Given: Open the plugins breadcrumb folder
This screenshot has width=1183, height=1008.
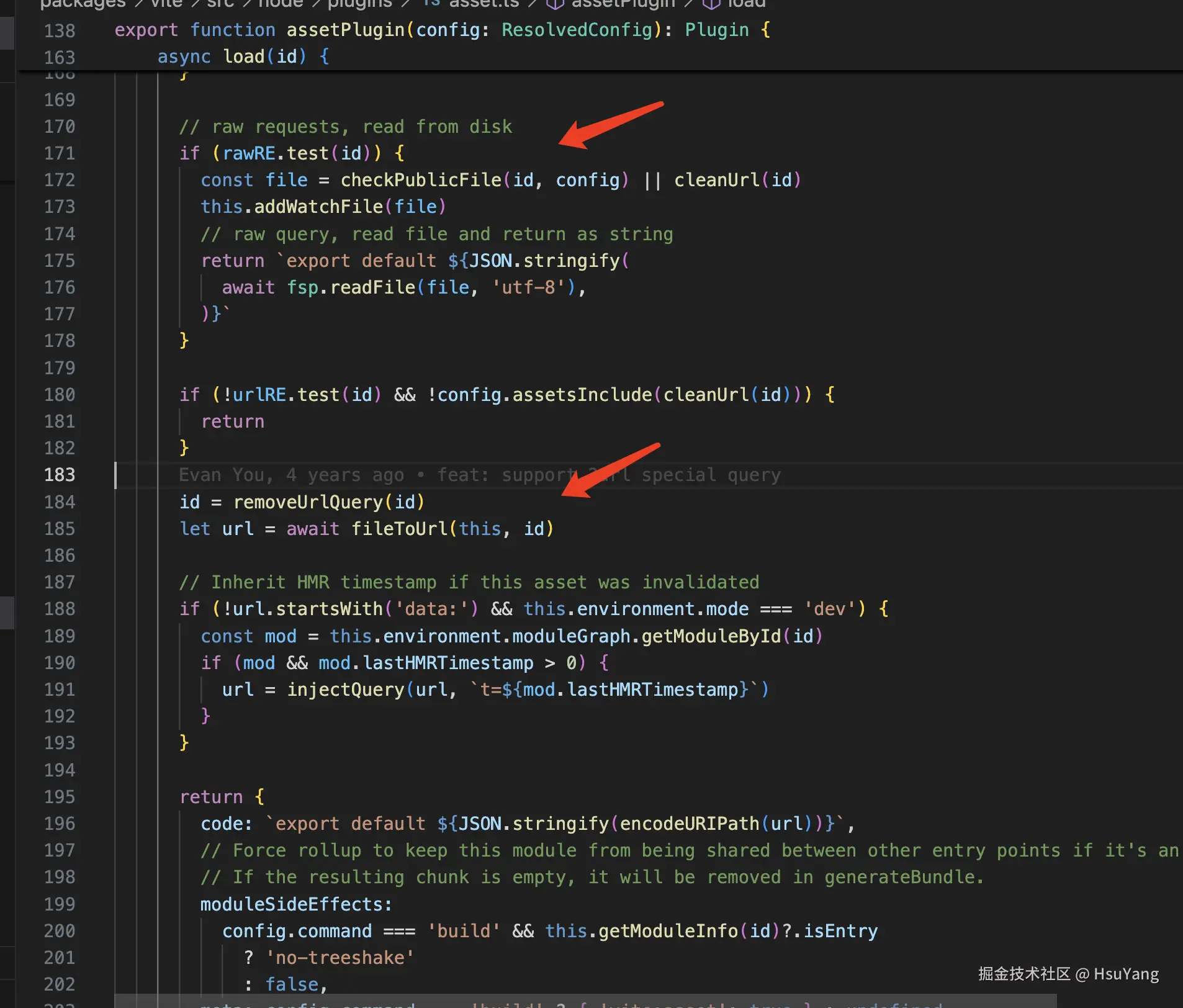Looking at the screenshot, I should [360, 4].
